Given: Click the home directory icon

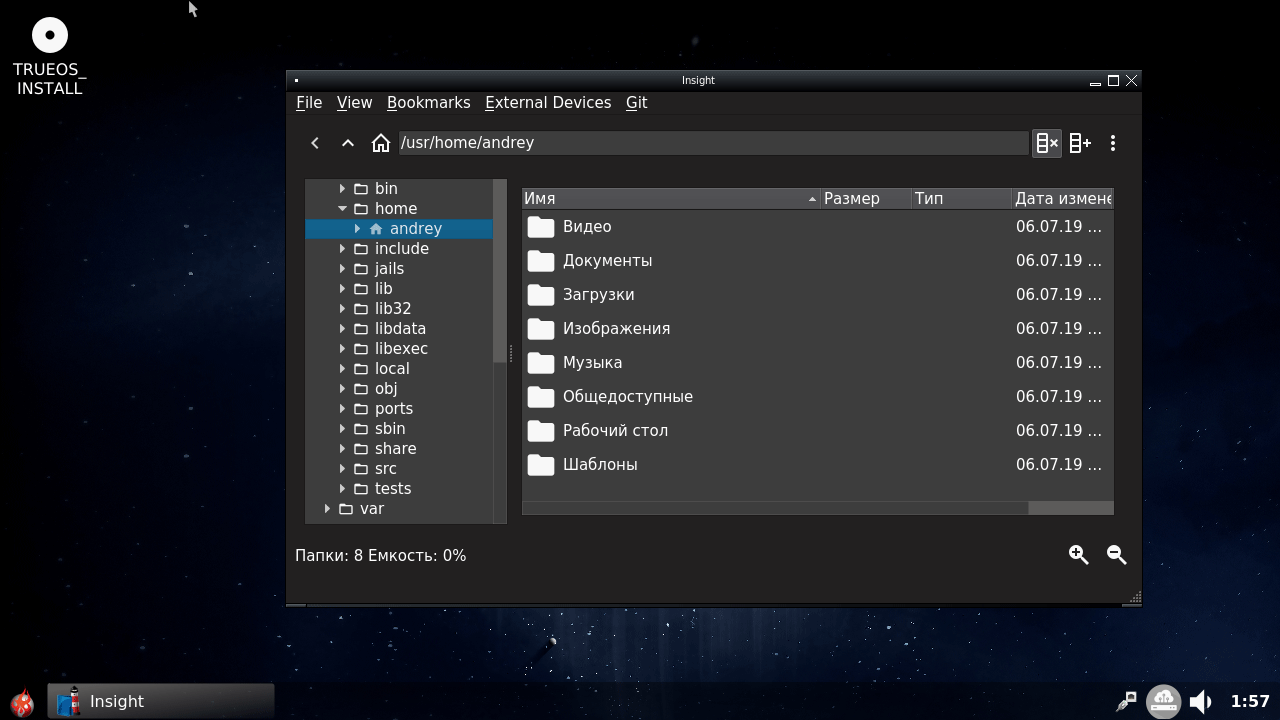Looking at the screenshot, I should pyautogui.click(x=380, y=143).
